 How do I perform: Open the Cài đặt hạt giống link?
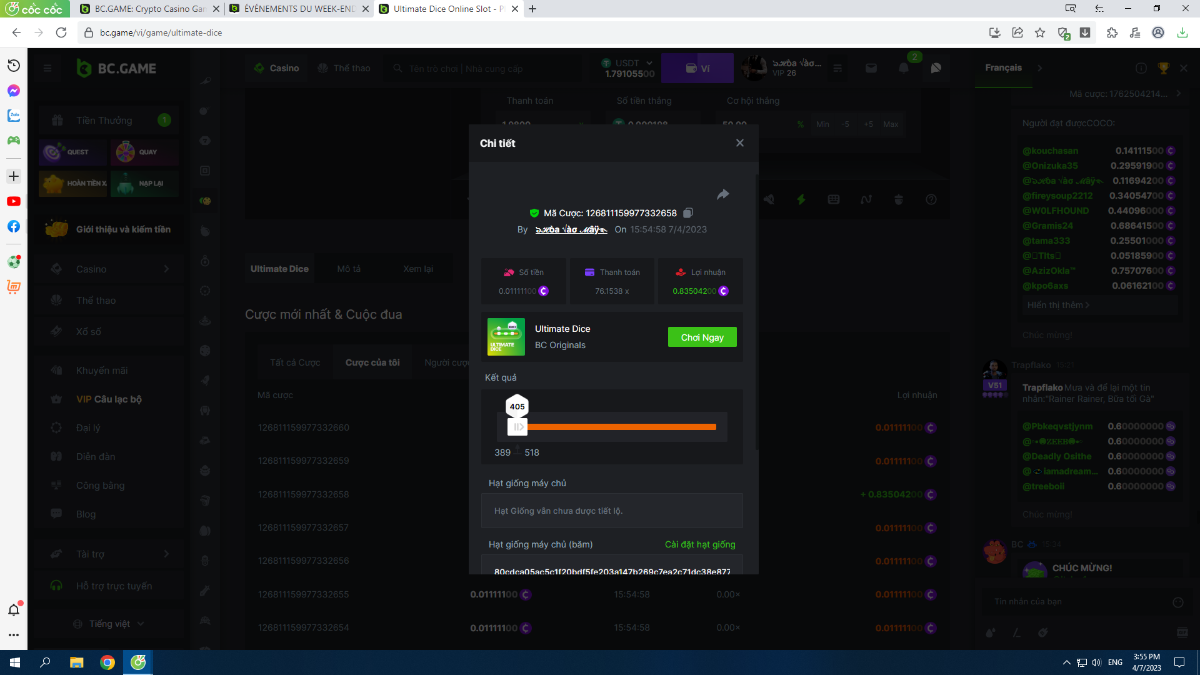pos(699,545)
